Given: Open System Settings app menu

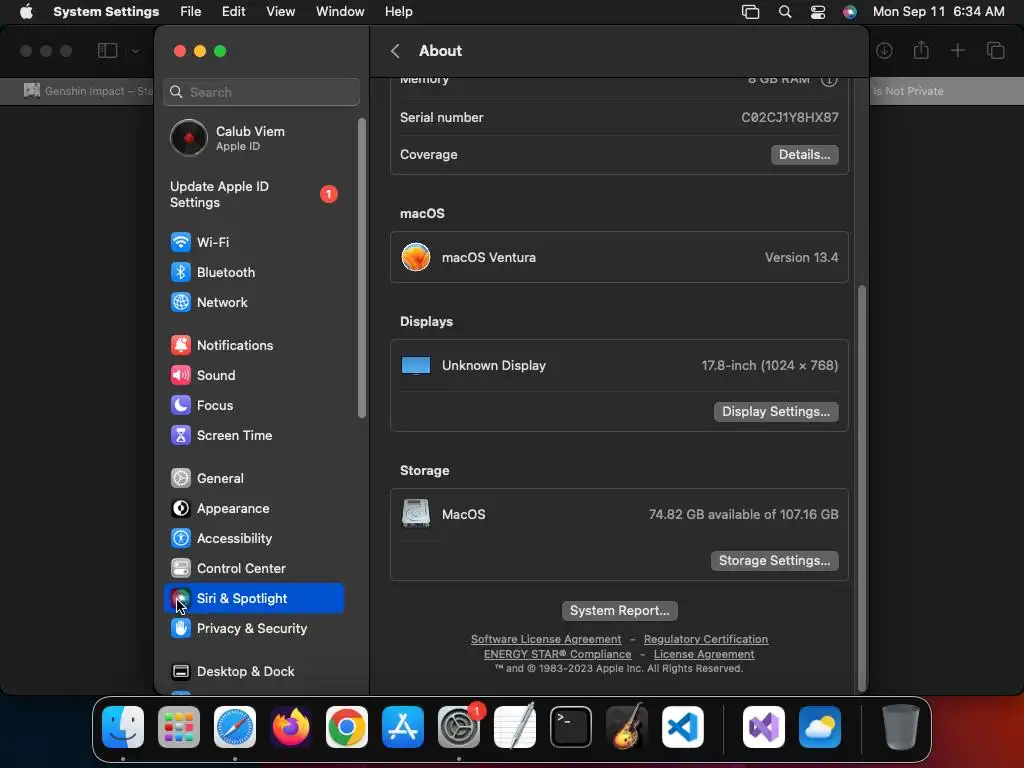Looking at the screenshot, I should [x=106, y=12].
